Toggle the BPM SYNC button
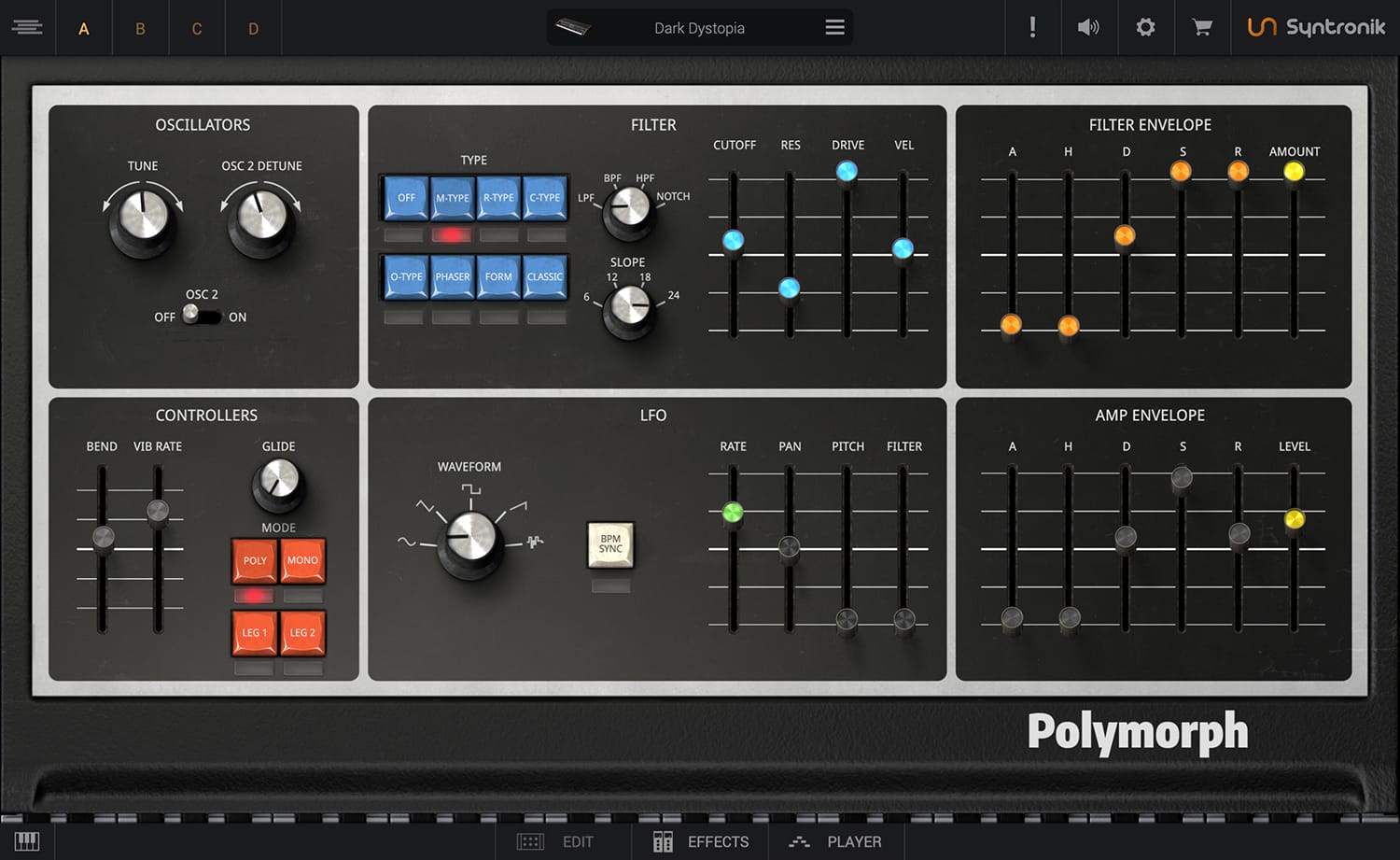 pyautogui.click(x=610, y=544)
